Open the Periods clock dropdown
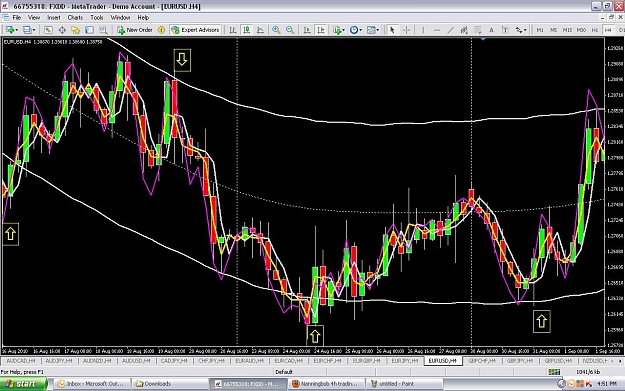The height and width of the screenshot is (391, 625). [x=356, y=30]
